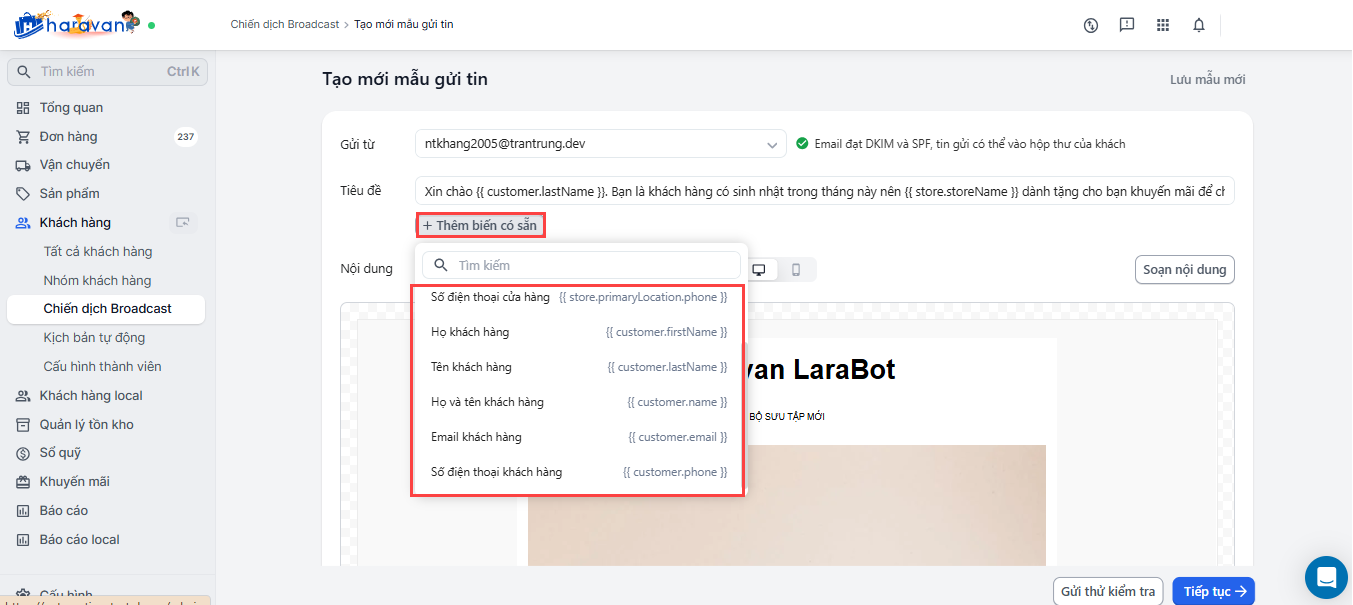This screenshot has height=605, width=1353.
Task: Click the pin icon beside Khách hàng
Action: click(x=182, y=223)
